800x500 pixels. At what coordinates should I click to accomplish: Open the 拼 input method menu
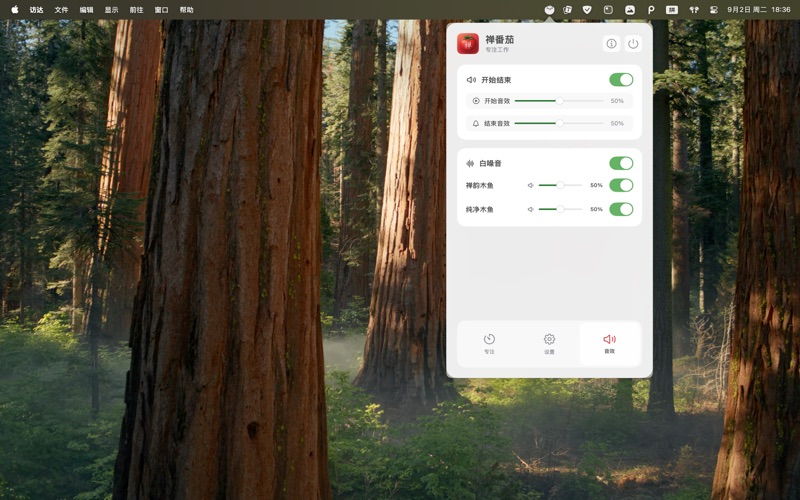coord(672,9)
